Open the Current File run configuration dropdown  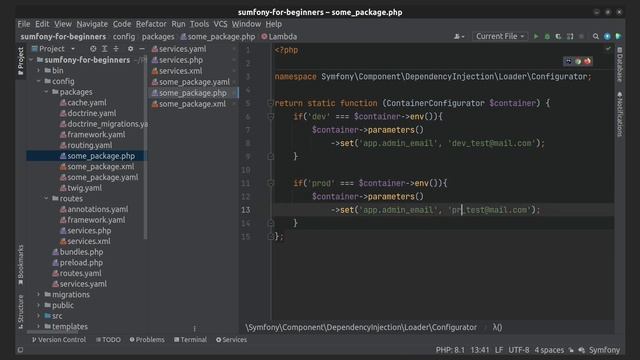click(500, 36)
